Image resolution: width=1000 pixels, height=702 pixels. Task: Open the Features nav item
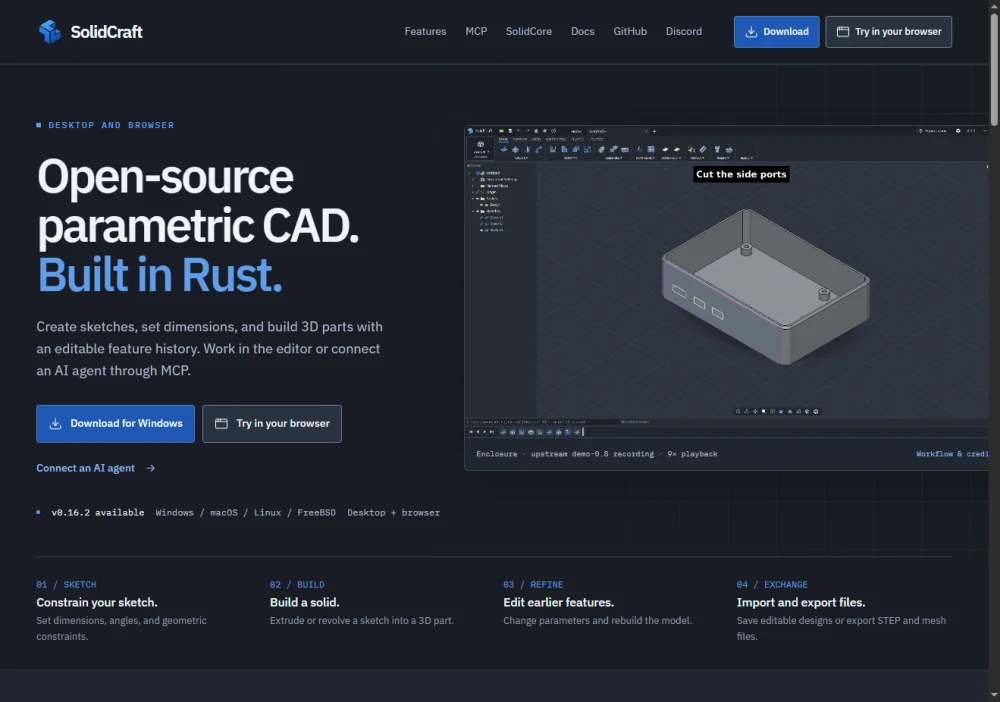pos(425,31)
